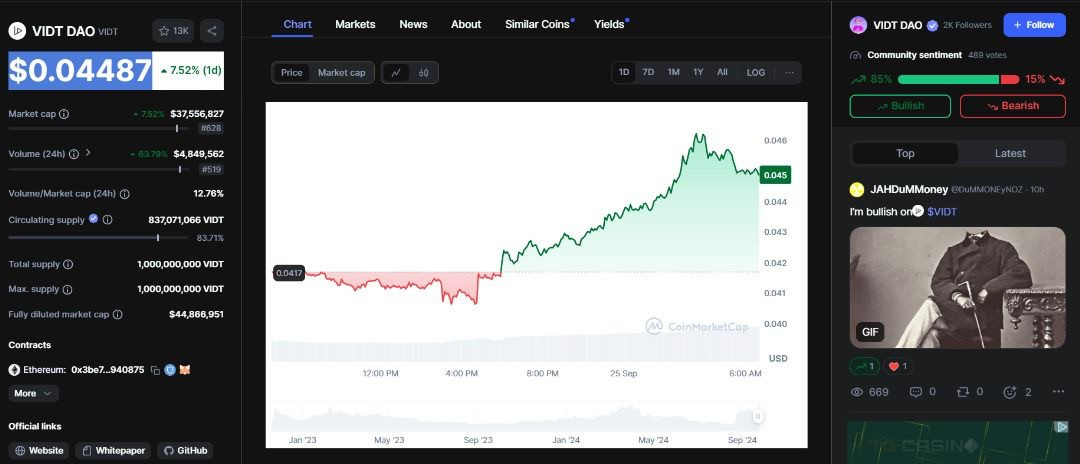1080x464 pixels.
Task: Click the Market cap info icon
Action: (x=64, y=114)
